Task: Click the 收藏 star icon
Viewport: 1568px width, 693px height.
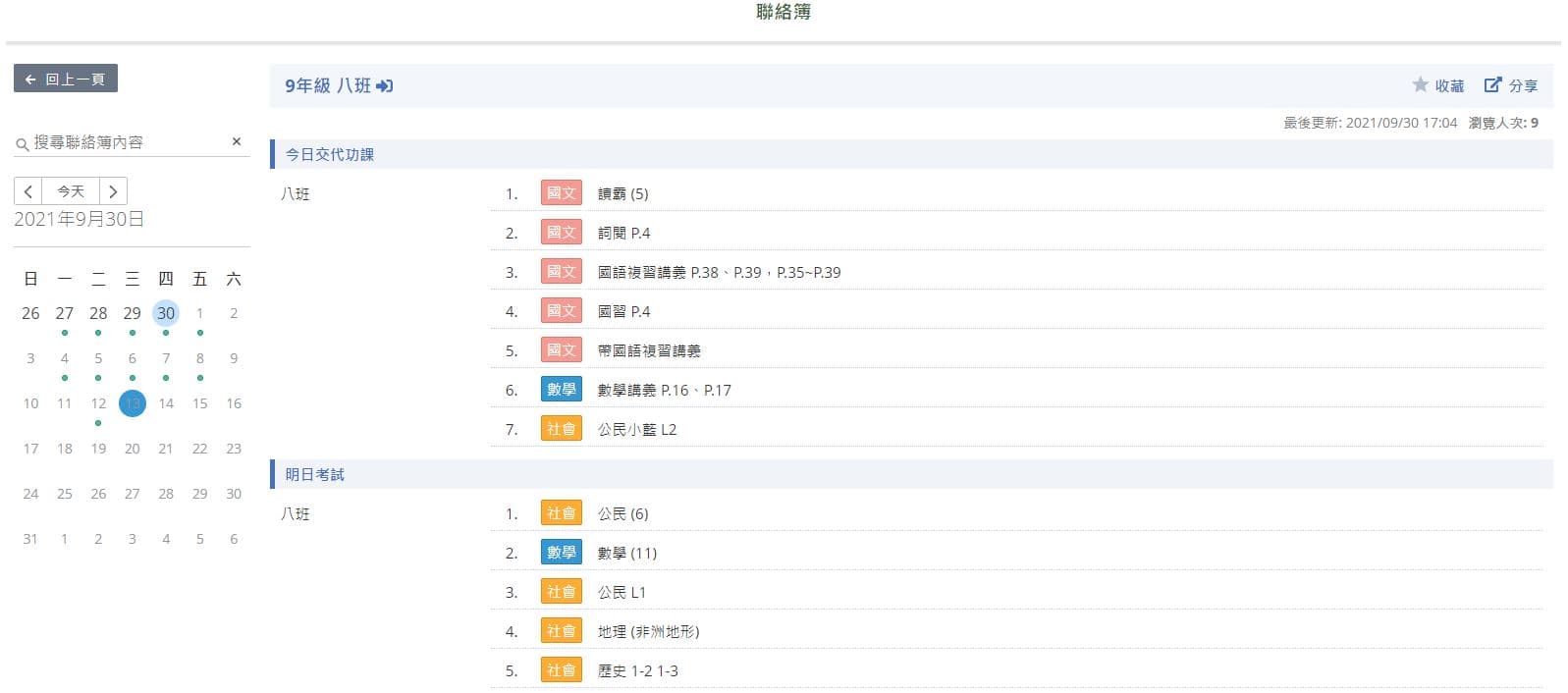Action: tap(1420, 85)
